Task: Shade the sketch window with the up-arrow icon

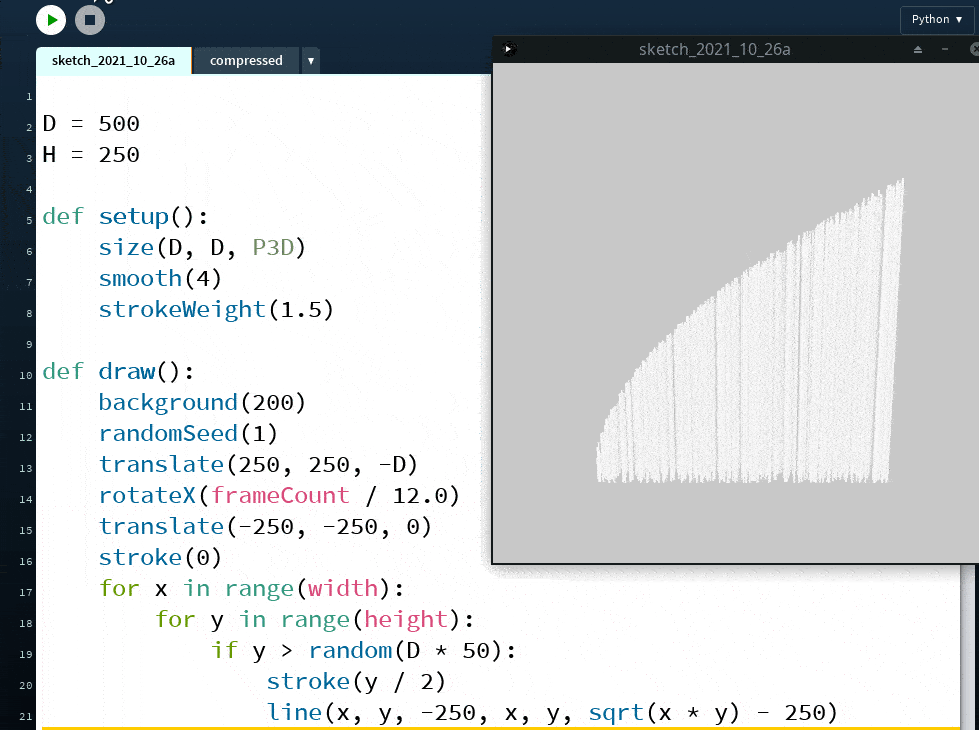Action: [x=918, y=49]
